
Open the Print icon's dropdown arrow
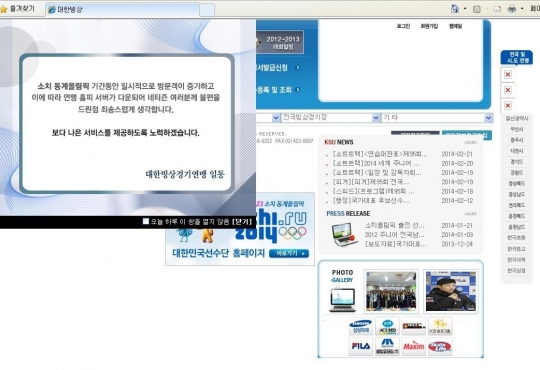522,9
